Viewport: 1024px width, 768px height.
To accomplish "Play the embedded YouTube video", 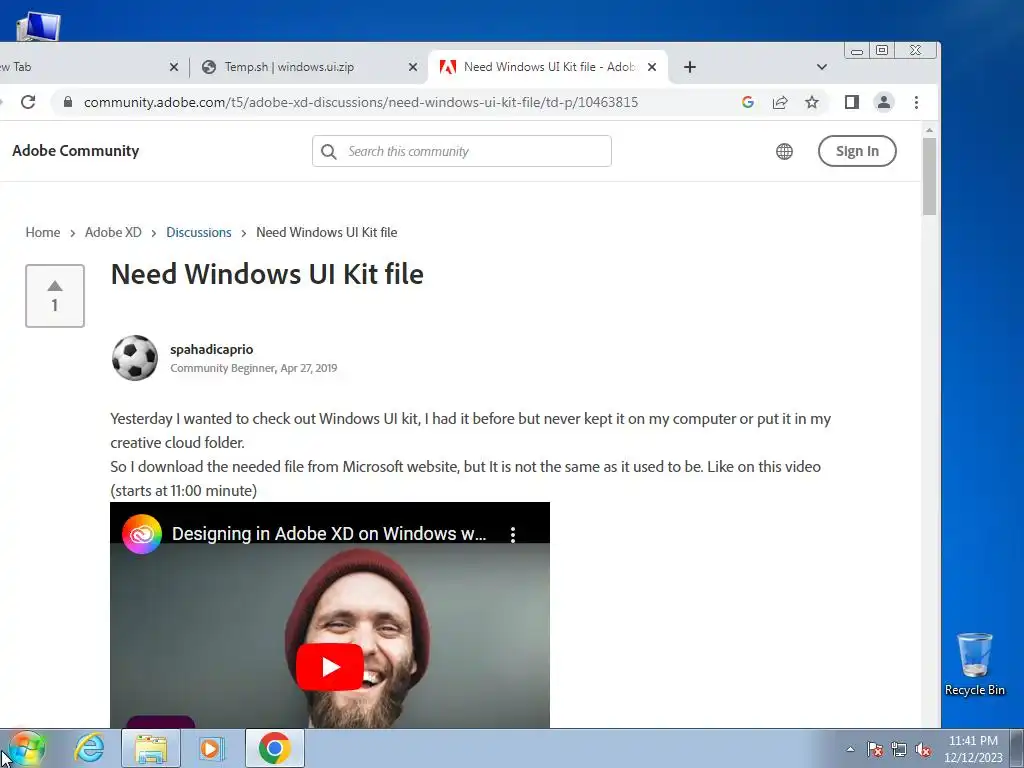I will coord(330,667).
